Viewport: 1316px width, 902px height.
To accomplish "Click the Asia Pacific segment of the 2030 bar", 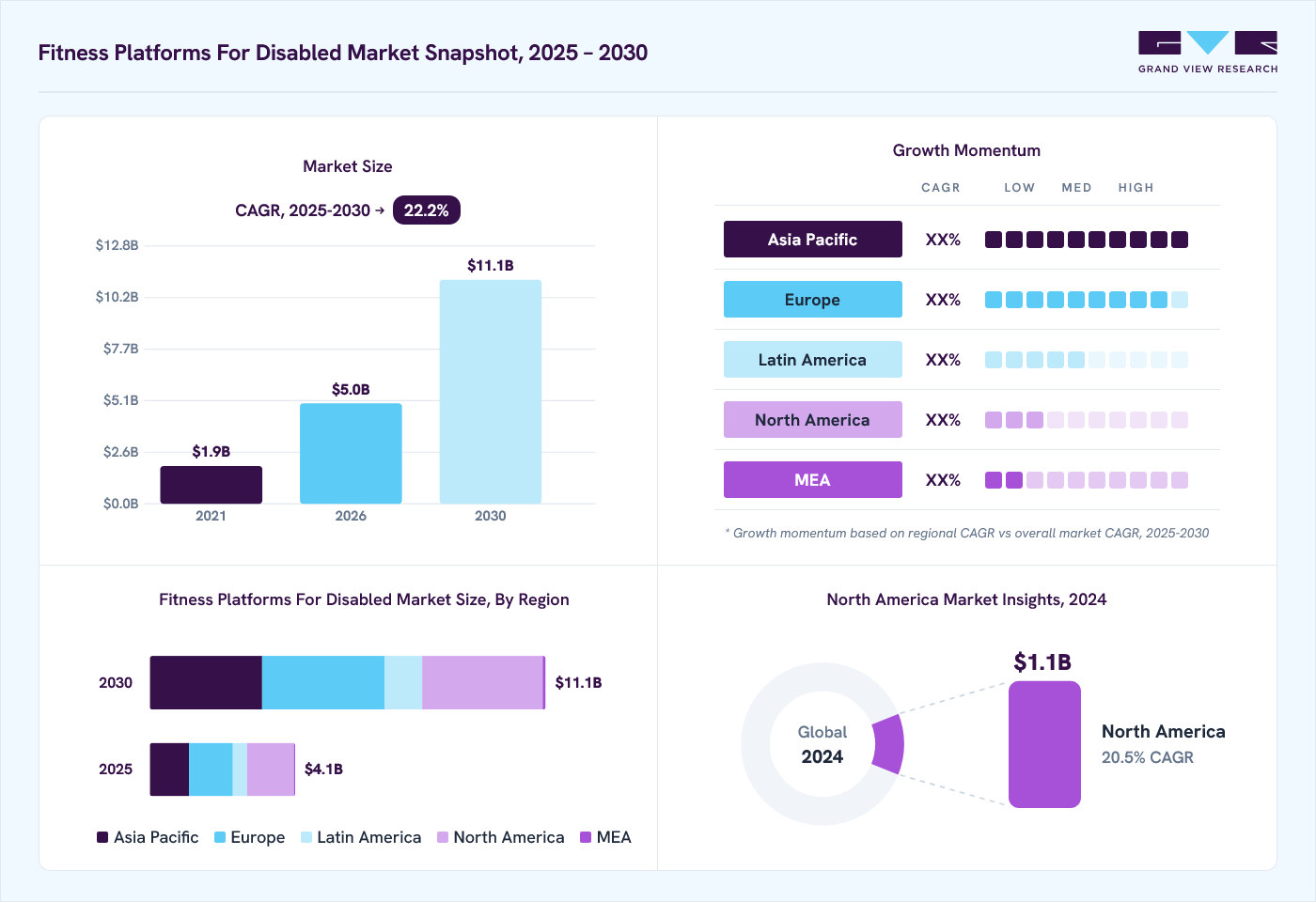I will (206, 683).
